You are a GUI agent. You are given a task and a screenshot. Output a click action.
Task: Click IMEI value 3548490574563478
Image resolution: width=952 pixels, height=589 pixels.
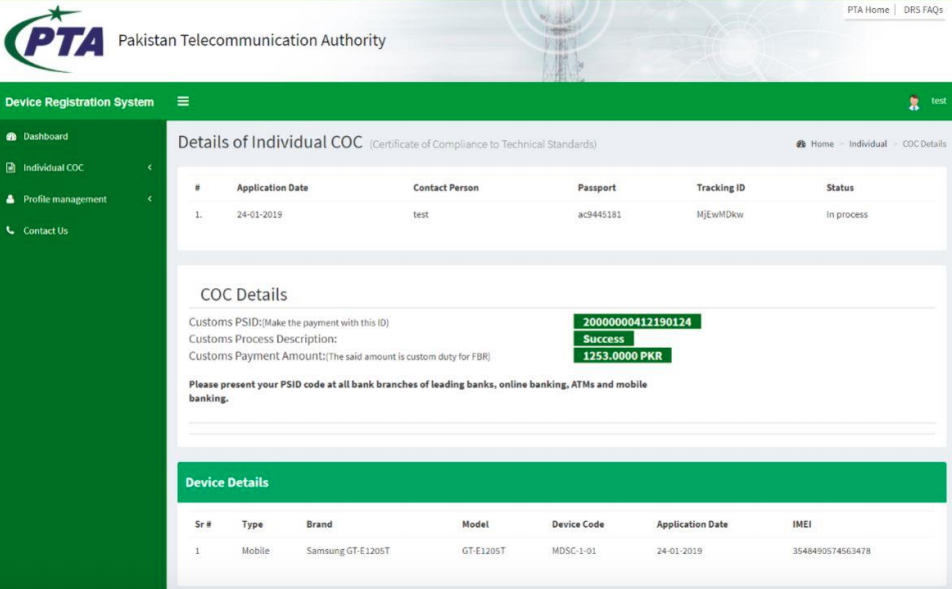831,551
